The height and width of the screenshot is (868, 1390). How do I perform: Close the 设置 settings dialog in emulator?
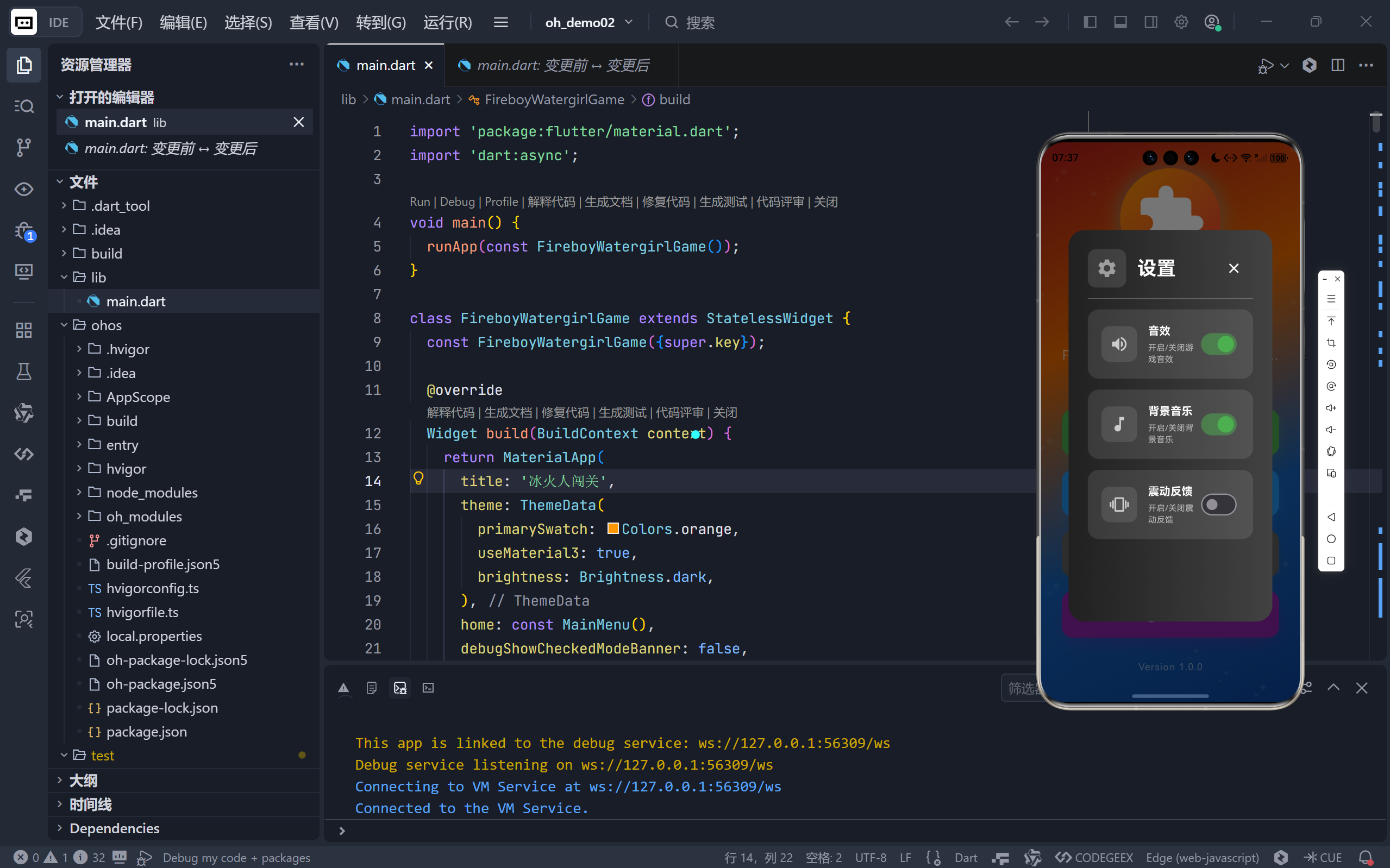click(x=1234, y=268)
